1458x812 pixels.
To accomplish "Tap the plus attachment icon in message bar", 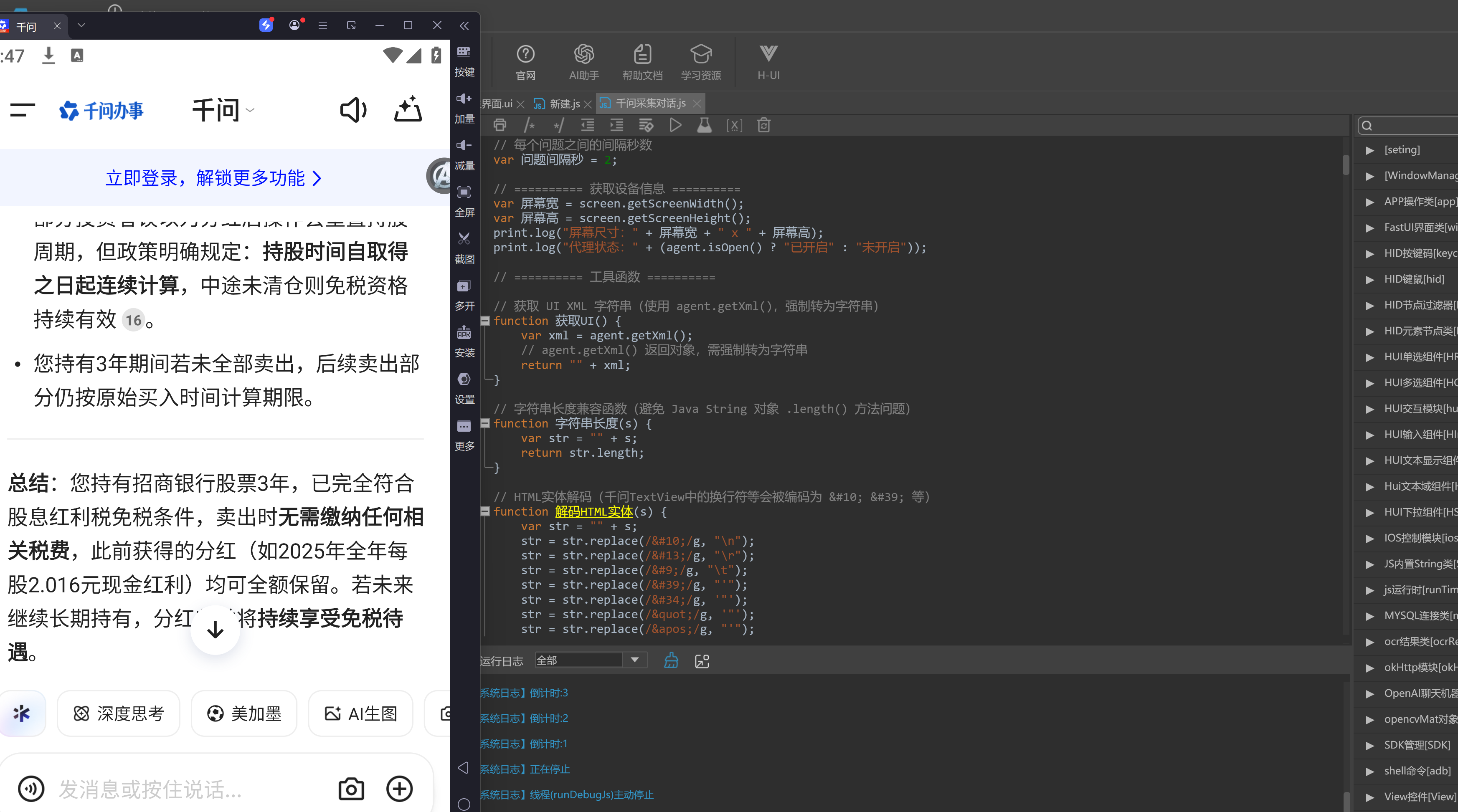I will tap(399, 788).
